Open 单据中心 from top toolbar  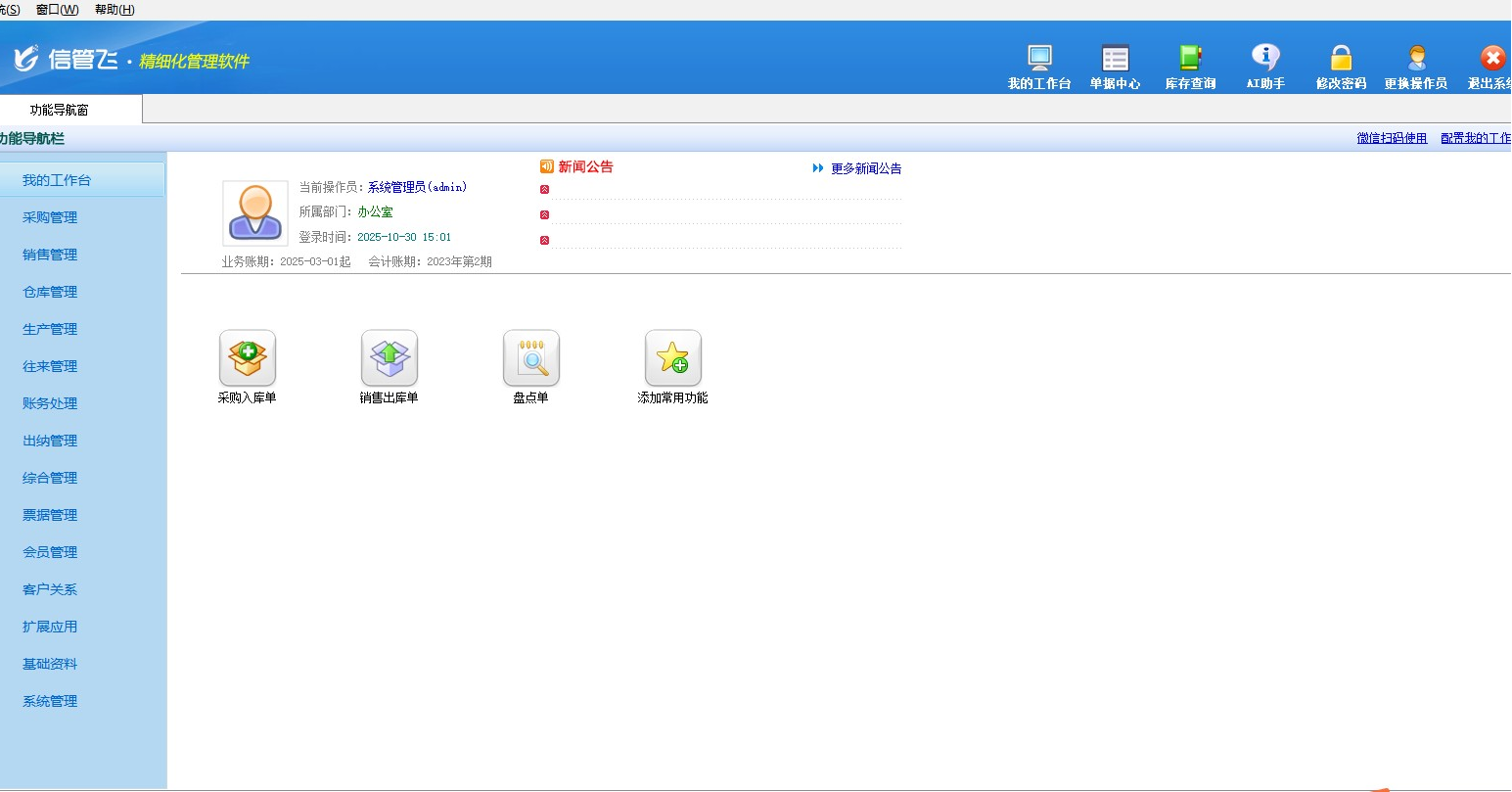pyautogui.click(x=1115, y=59)
